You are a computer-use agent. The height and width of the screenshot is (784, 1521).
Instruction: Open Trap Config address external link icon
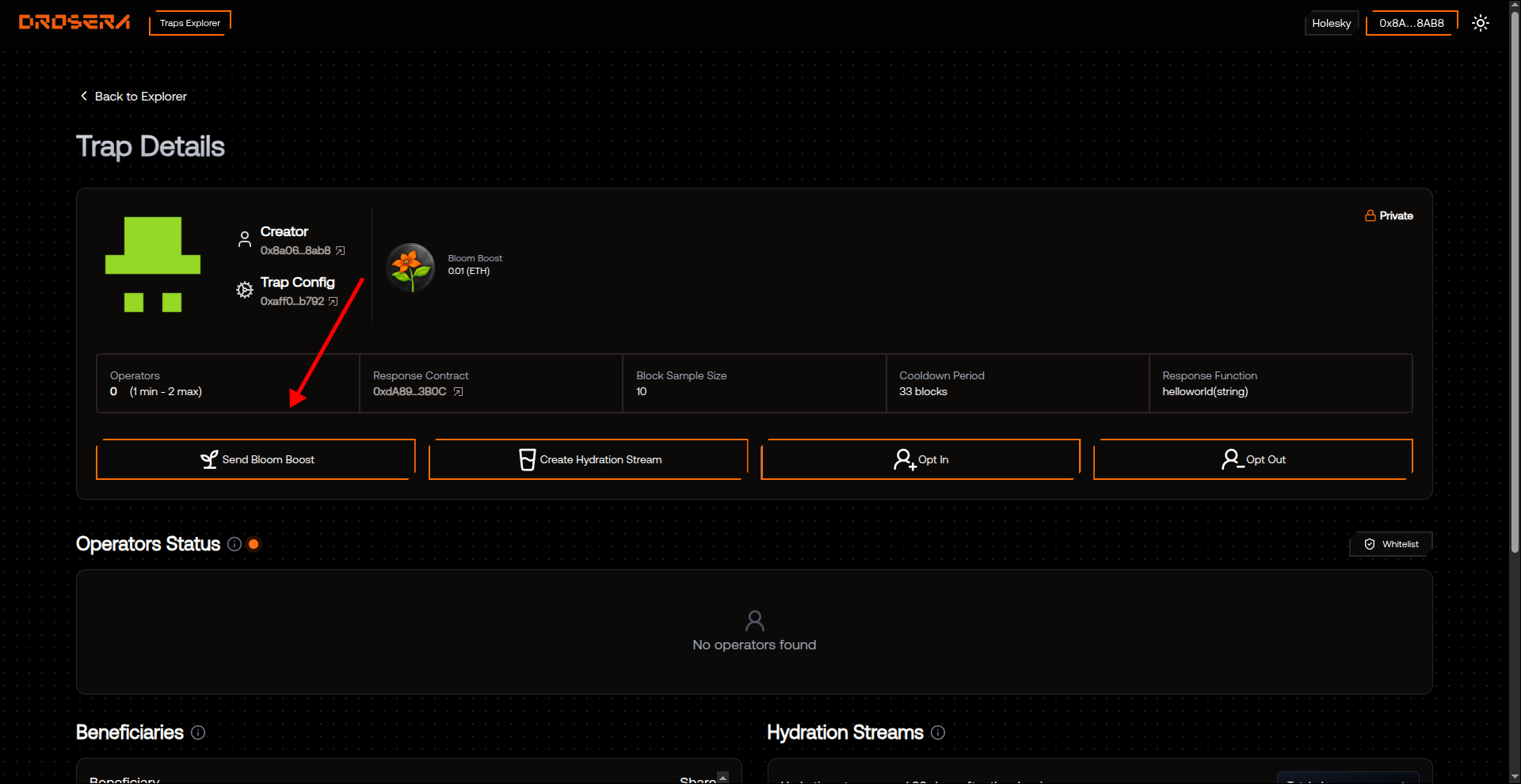point(334,301)
